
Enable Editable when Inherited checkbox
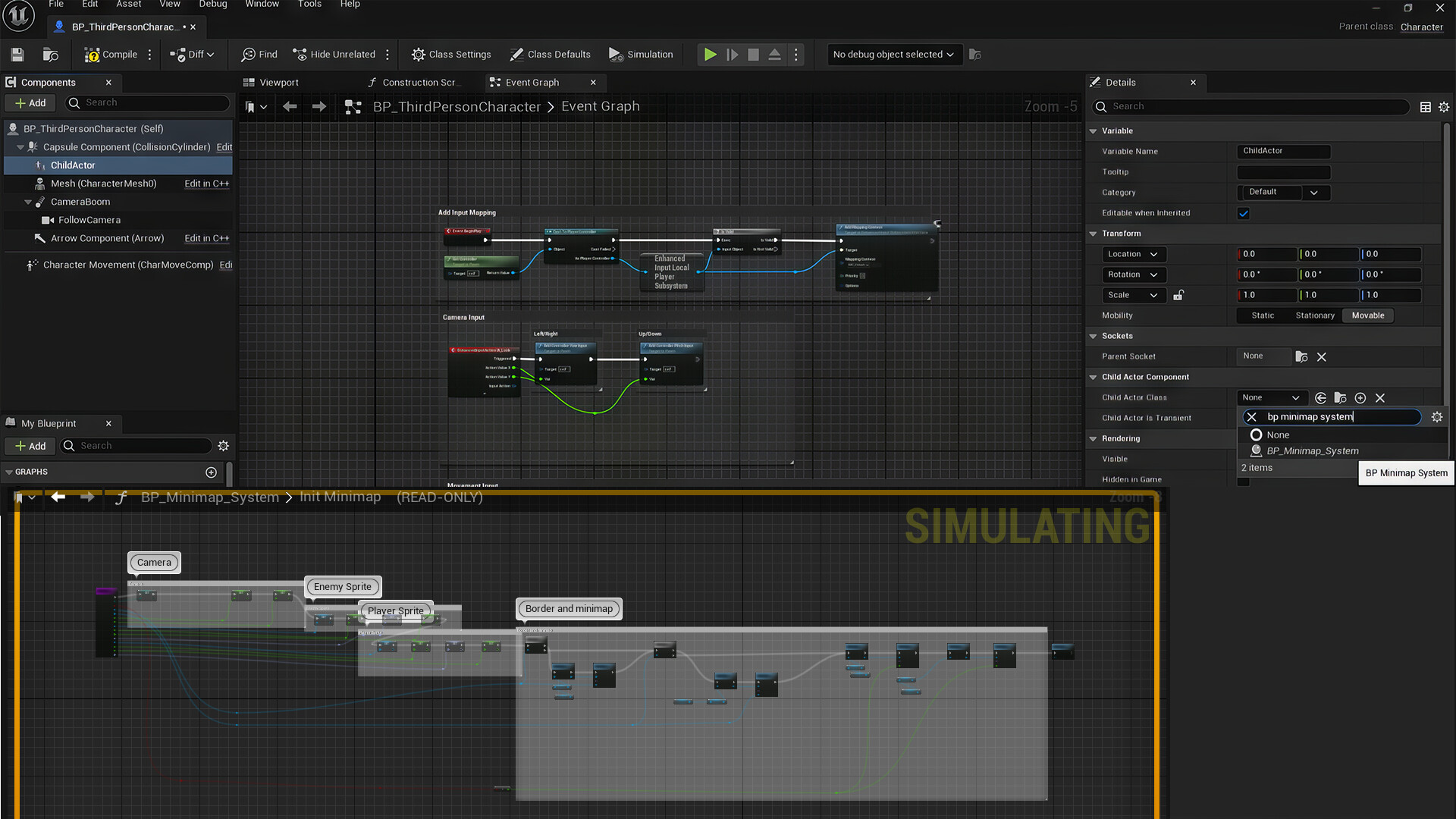tap(1243, 213)
